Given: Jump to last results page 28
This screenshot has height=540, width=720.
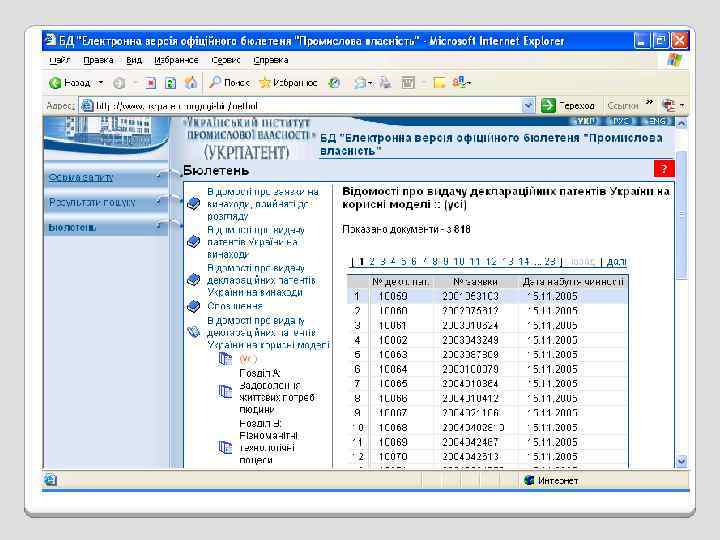Looking at the screenshot, I should 550,261.
